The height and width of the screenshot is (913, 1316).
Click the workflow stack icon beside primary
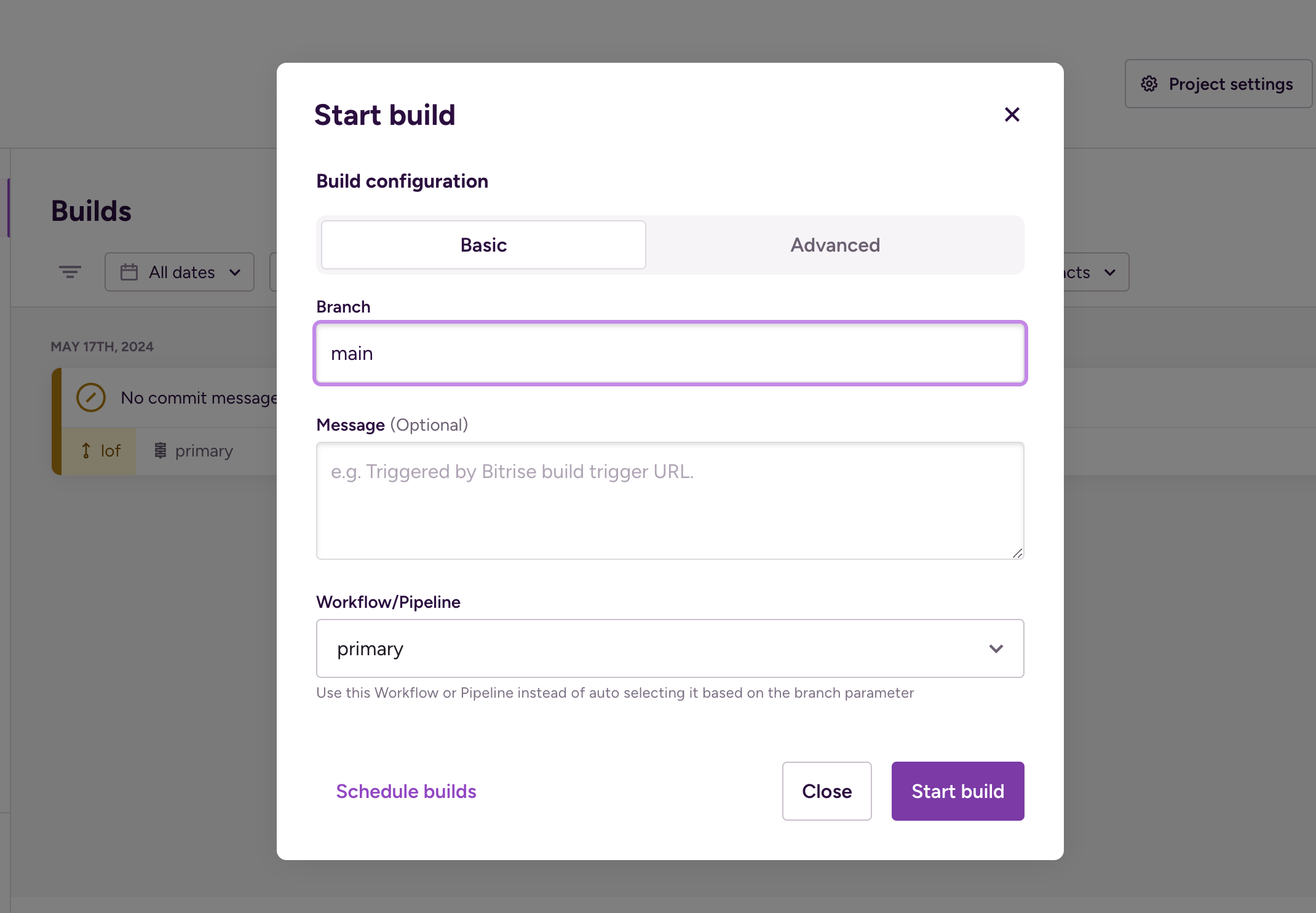(159, 450)
